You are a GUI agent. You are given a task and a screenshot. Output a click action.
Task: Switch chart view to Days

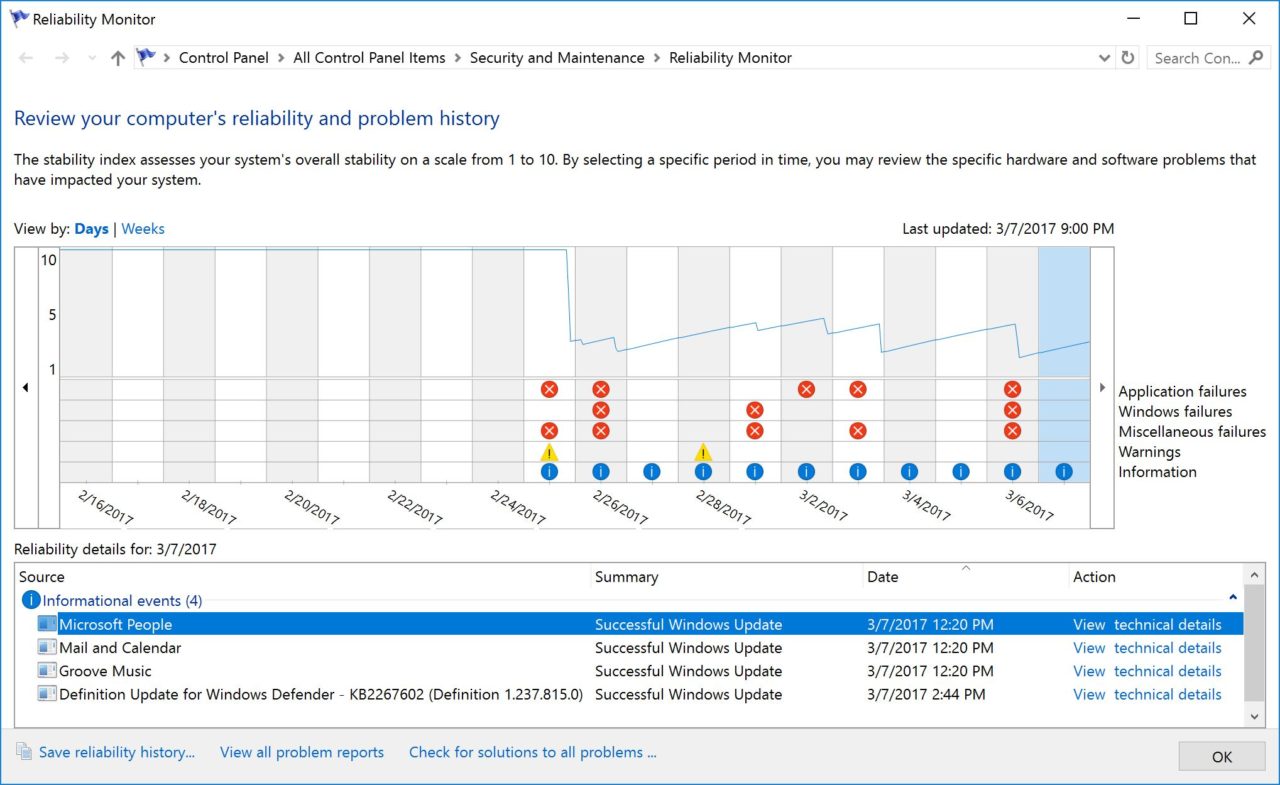pyautogui.click(x=91, y=229)
